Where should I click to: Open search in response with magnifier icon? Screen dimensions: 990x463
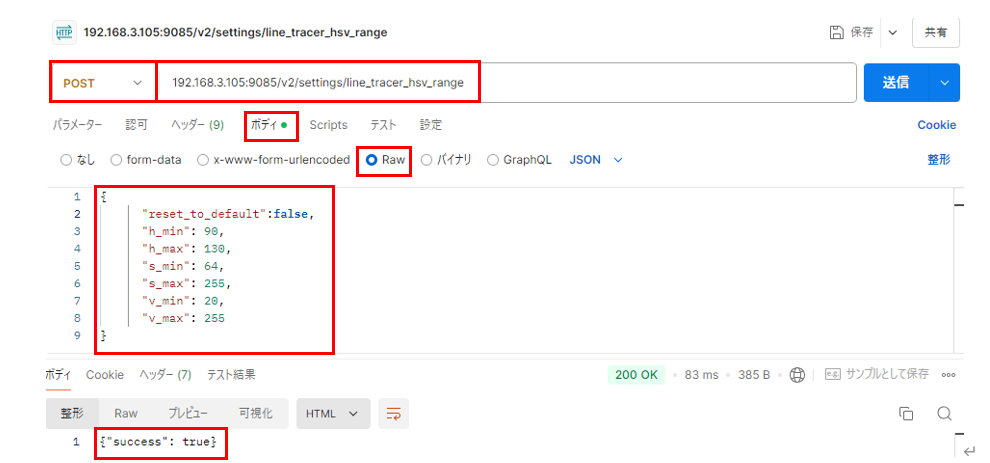point(943,413)
